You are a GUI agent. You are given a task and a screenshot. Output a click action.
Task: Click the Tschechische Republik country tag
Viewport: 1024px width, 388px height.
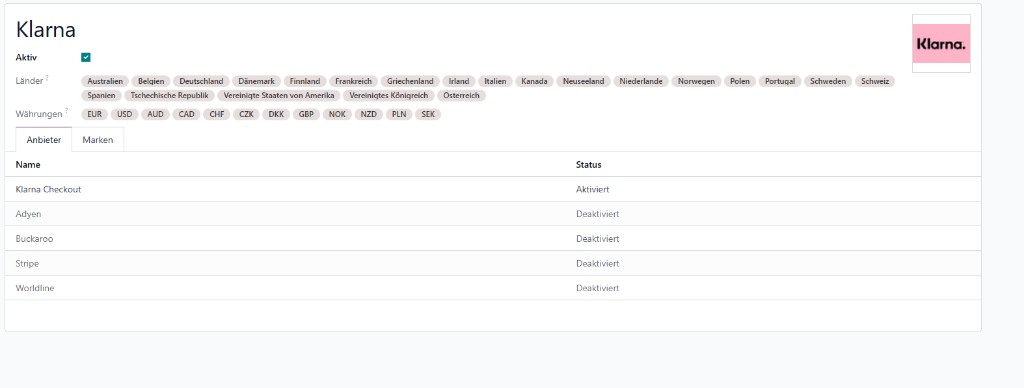click(169, 95)
